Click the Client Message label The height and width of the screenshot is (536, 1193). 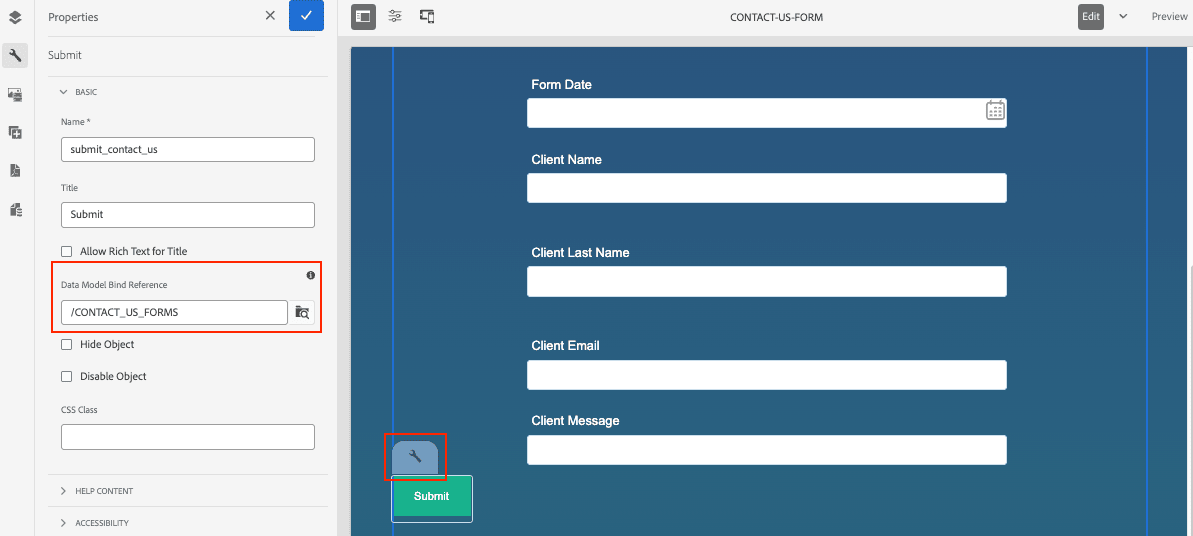[575, 420]
